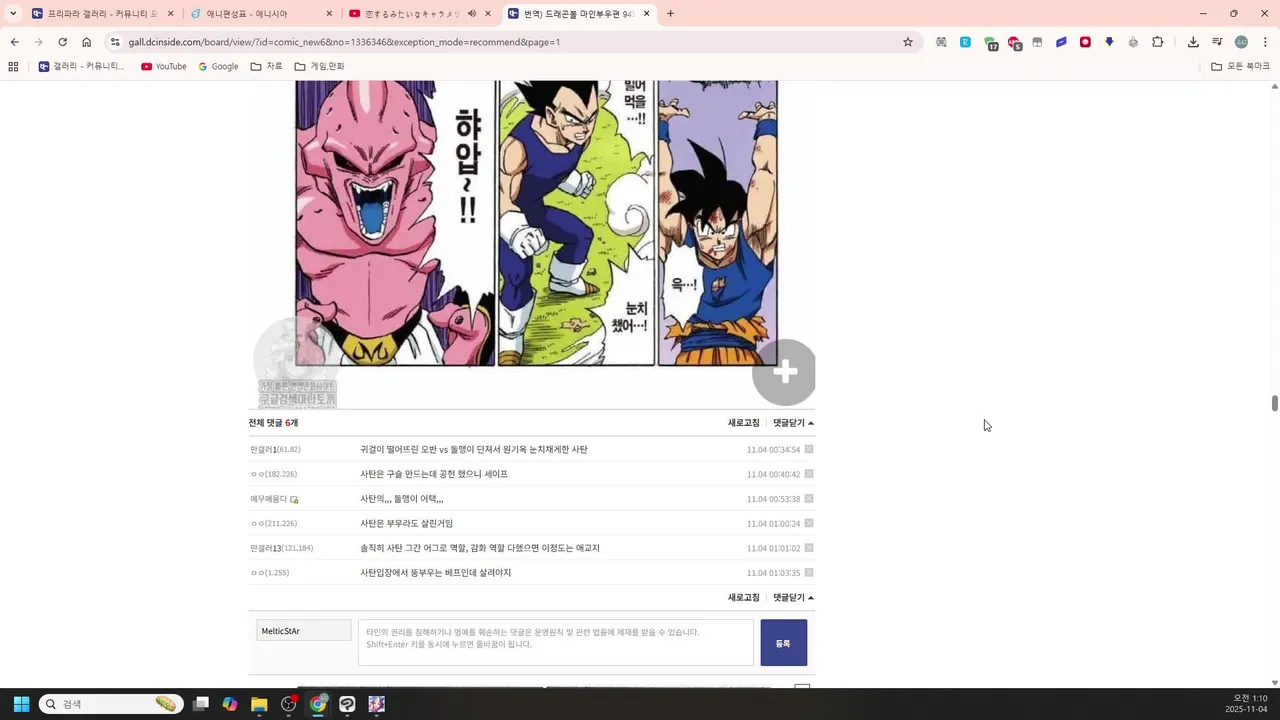
Task: Open the 자료 bookmark folder
Action: (x=266, y=66)
